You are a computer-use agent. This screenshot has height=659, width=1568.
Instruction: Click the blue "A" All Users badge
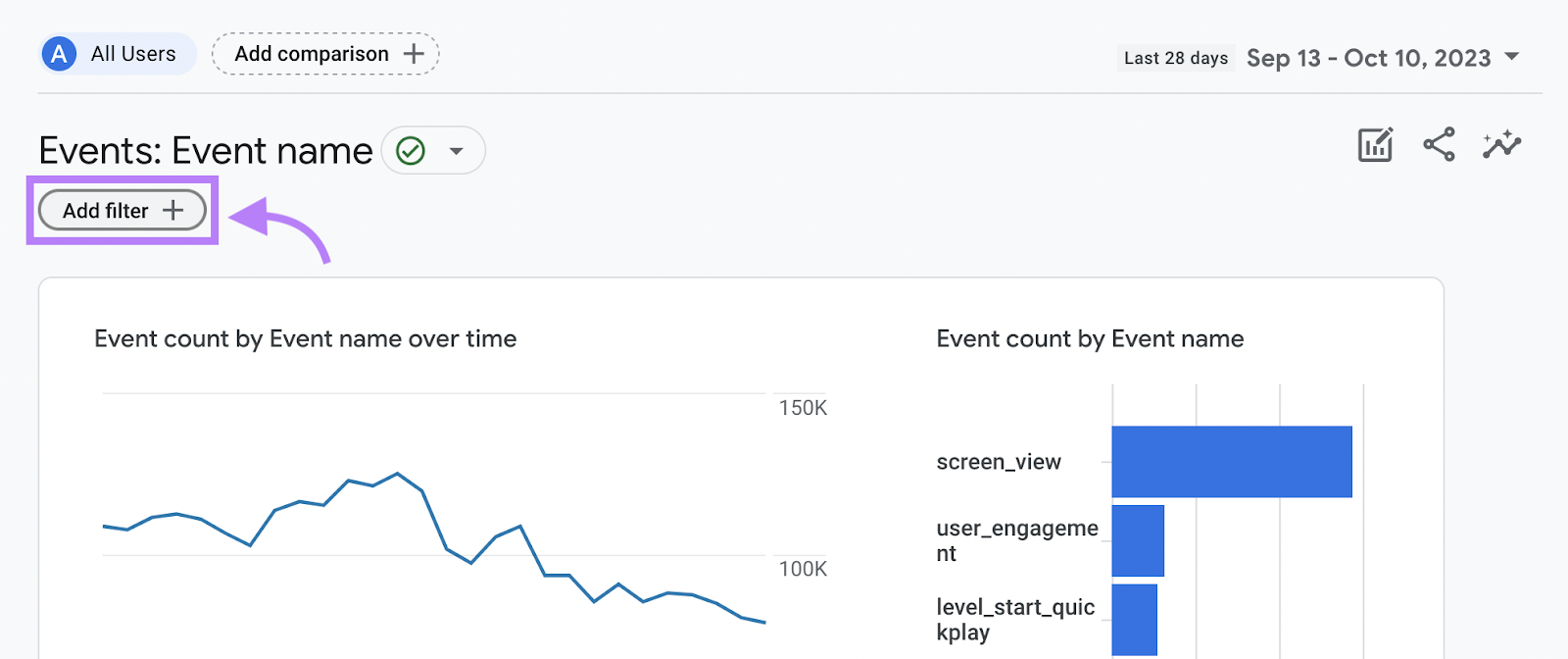59,54
